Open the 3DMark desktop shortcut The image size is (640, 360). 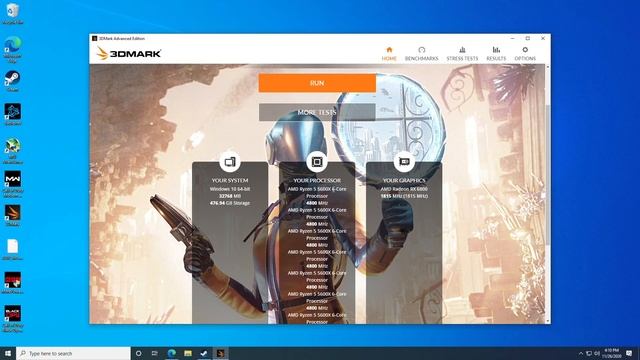point(13,215)
